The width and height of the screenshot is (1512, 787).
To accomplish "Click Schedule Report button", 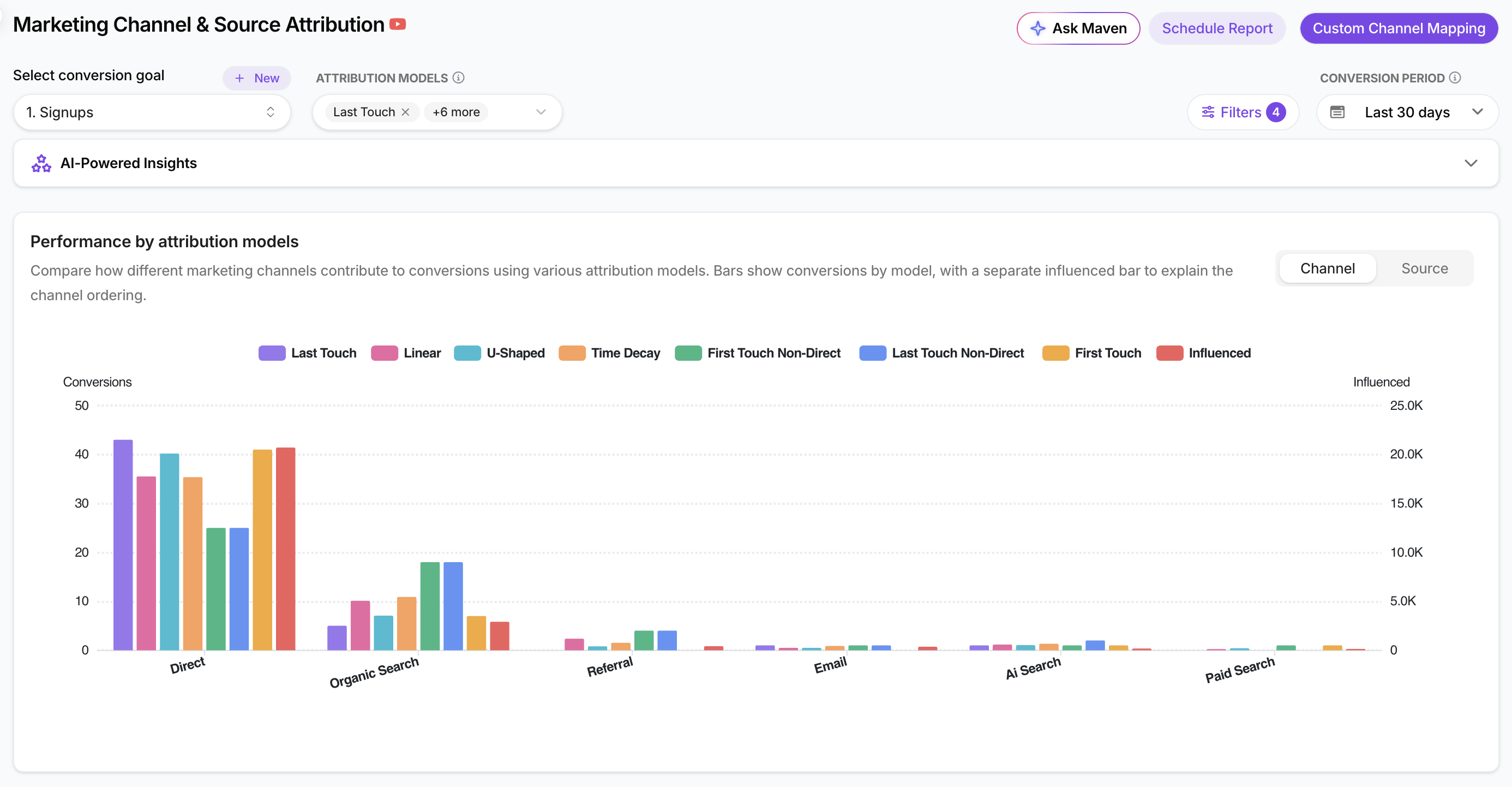I will point(1217,28).
